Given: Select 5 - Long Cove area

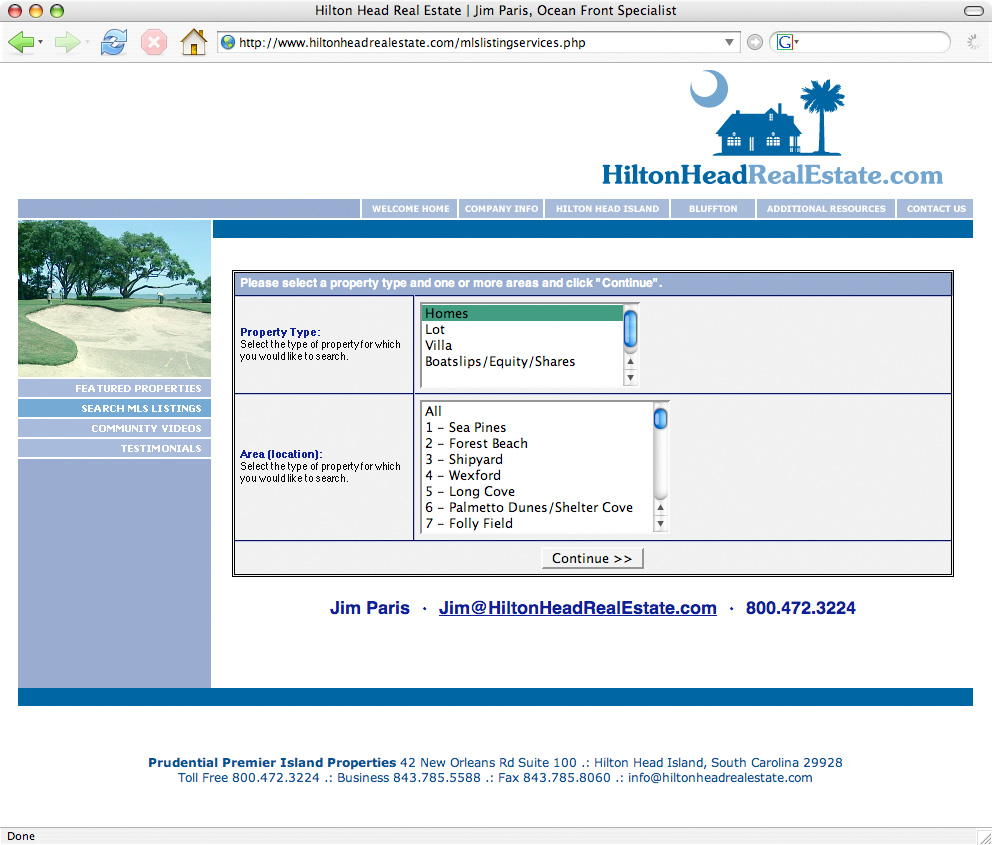Looking at the screenshot, I should (537, 491).
